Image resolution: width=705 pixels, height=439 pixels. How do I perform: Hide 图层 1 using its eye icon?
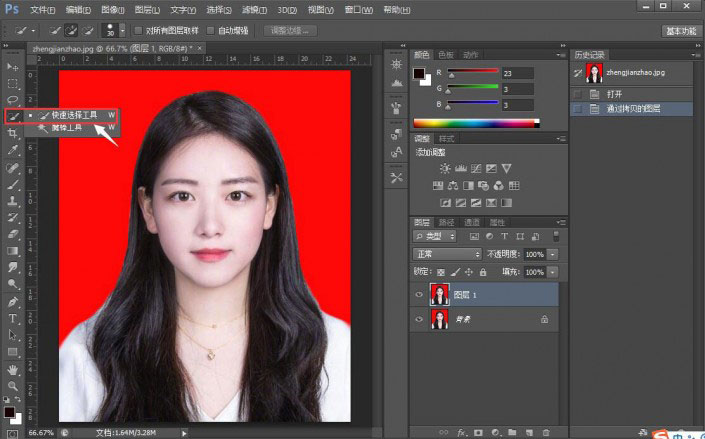coord(419,294)
